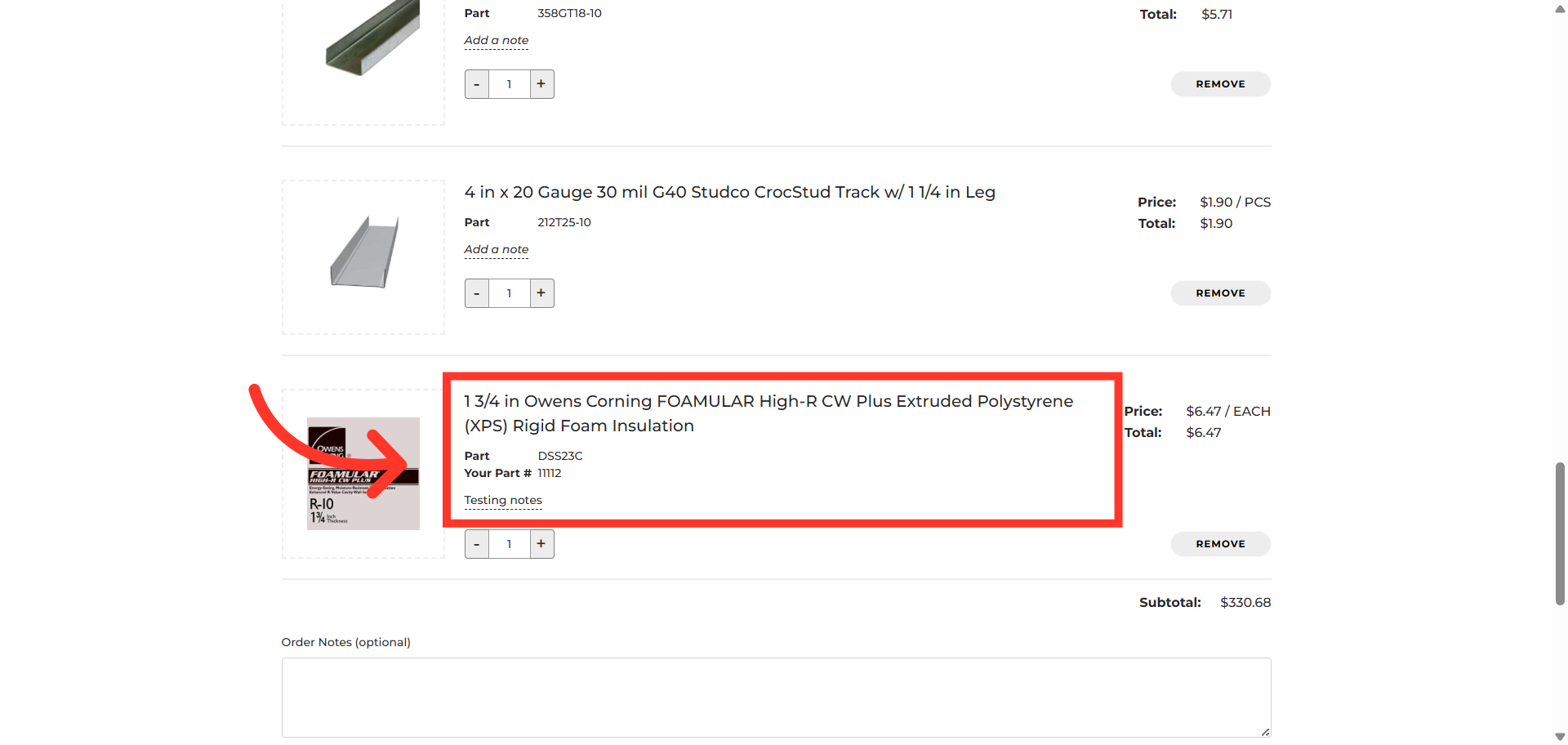Open the CrocStud Track product title

point(729,192)
